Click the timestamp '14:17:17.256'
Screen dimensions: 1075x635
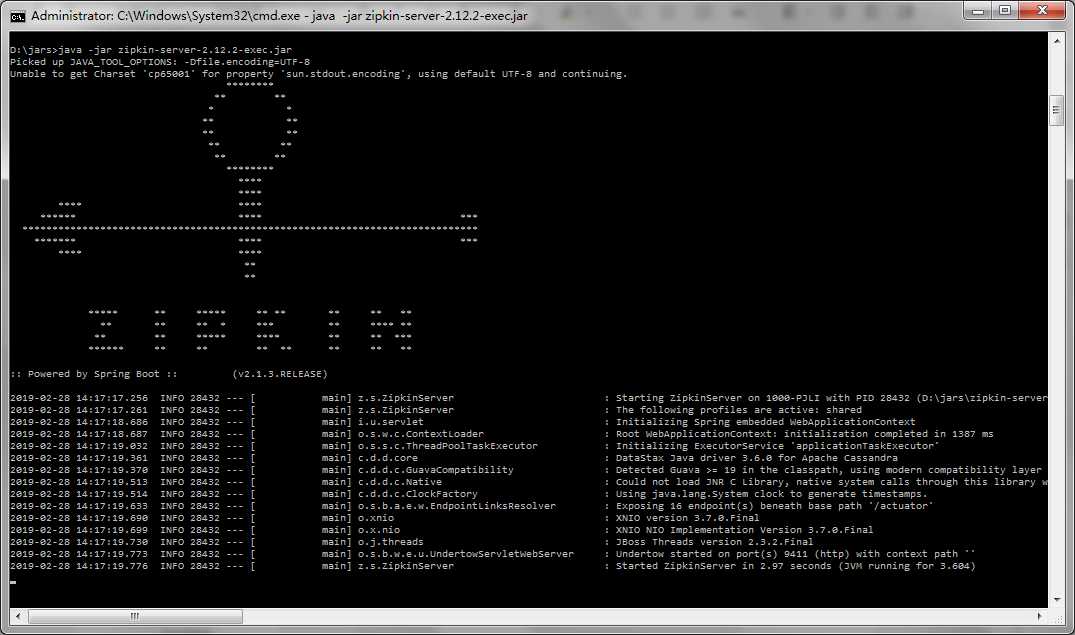[112, 398]
